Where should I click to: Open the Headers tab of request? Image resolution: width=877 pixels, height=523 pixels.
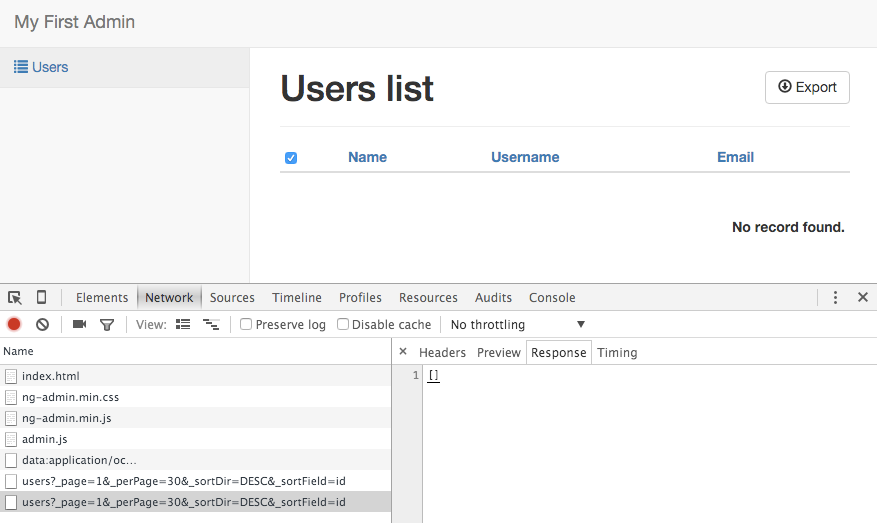[x=442, y=352]
